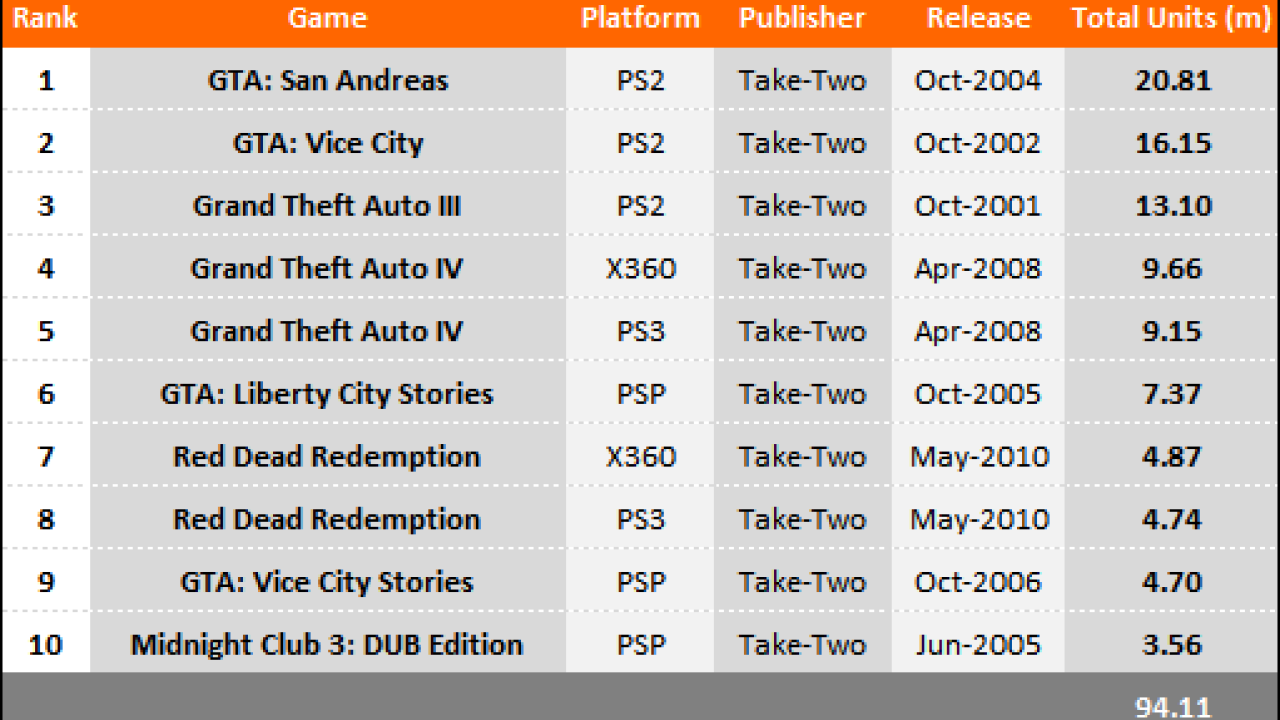Click the 20.81 total units value

[x=1172, y=80]
